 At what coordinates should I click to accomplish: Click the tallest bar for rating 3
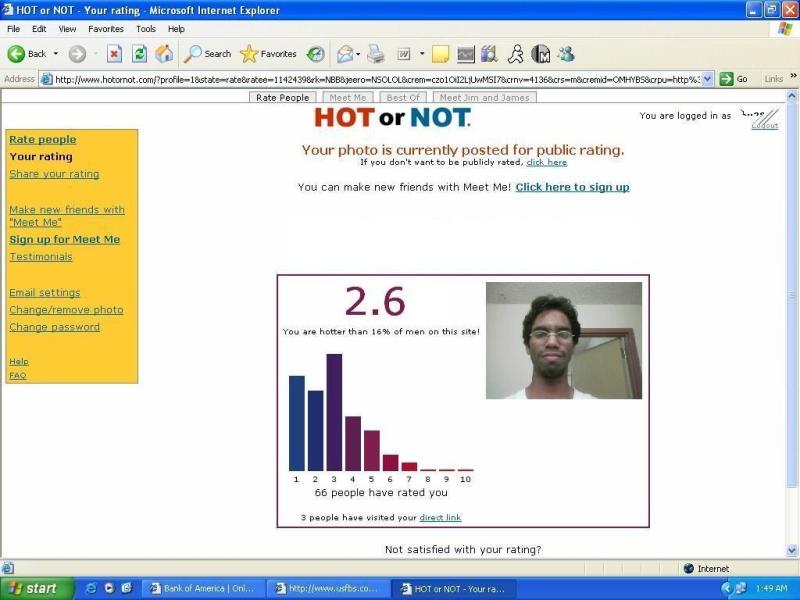(x=334, y=412)
